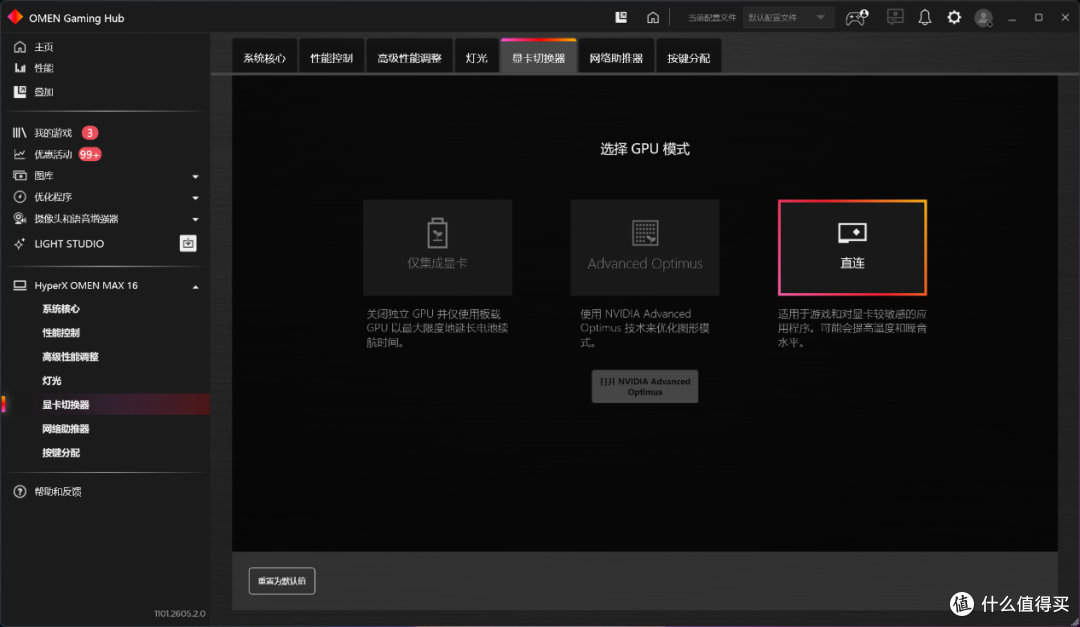1080x627 pixels.
Task: Expand the 优化程序 sidebar section arrow
Action: tap(196, 198)
